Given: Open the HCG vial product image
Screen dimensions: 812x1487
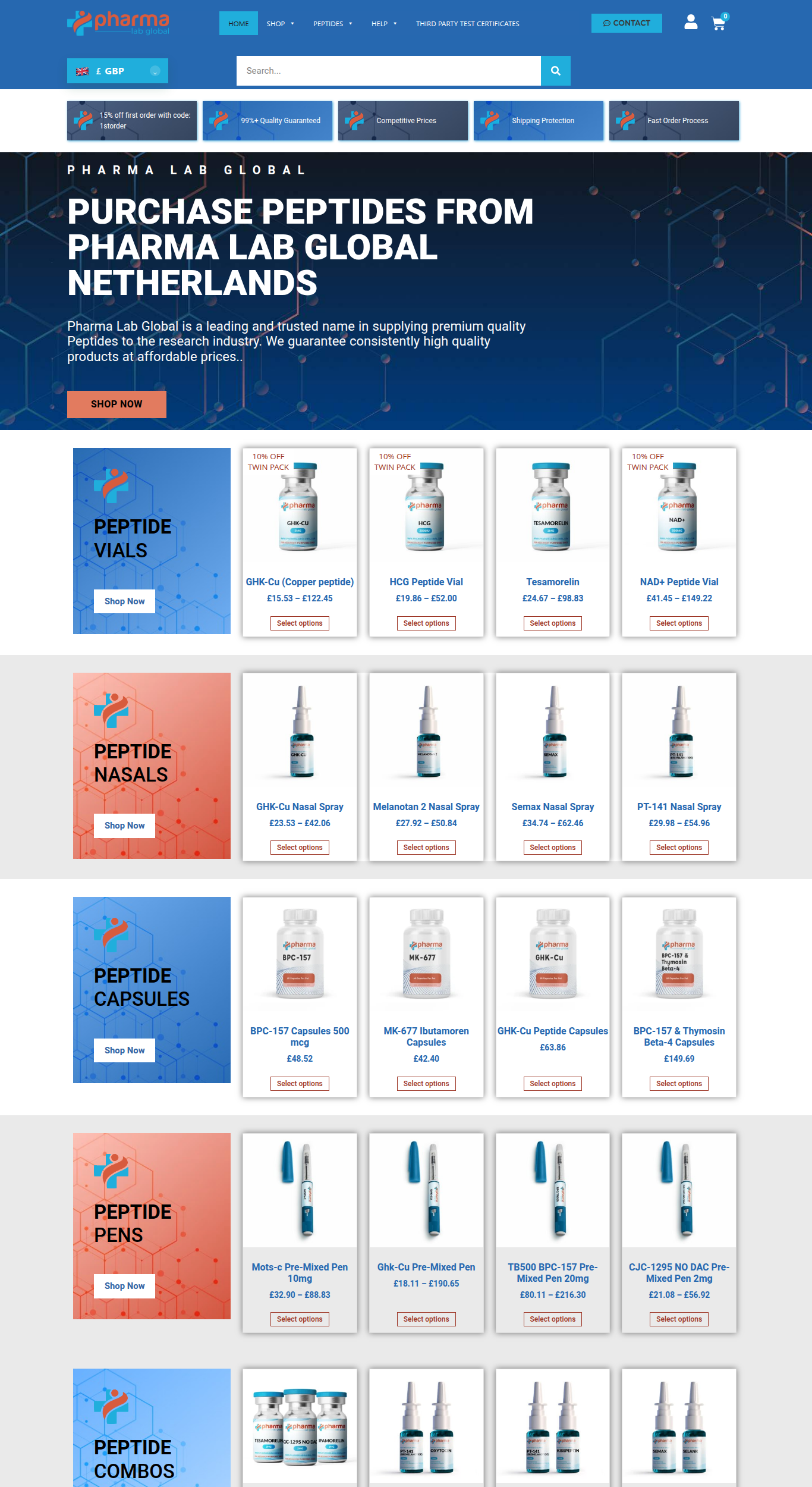Looking at the screenshot, I should [x=426, y=506].
